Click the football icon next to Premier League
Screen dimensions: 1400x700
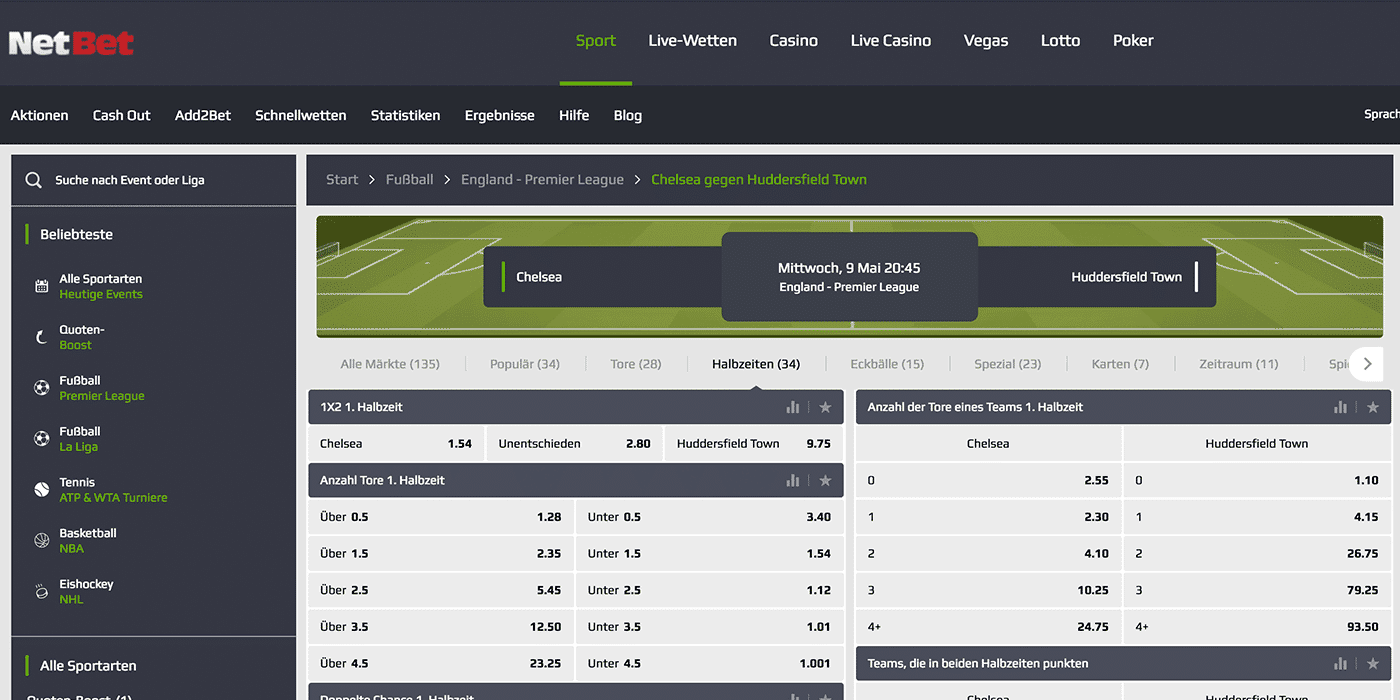click(42, 388)
